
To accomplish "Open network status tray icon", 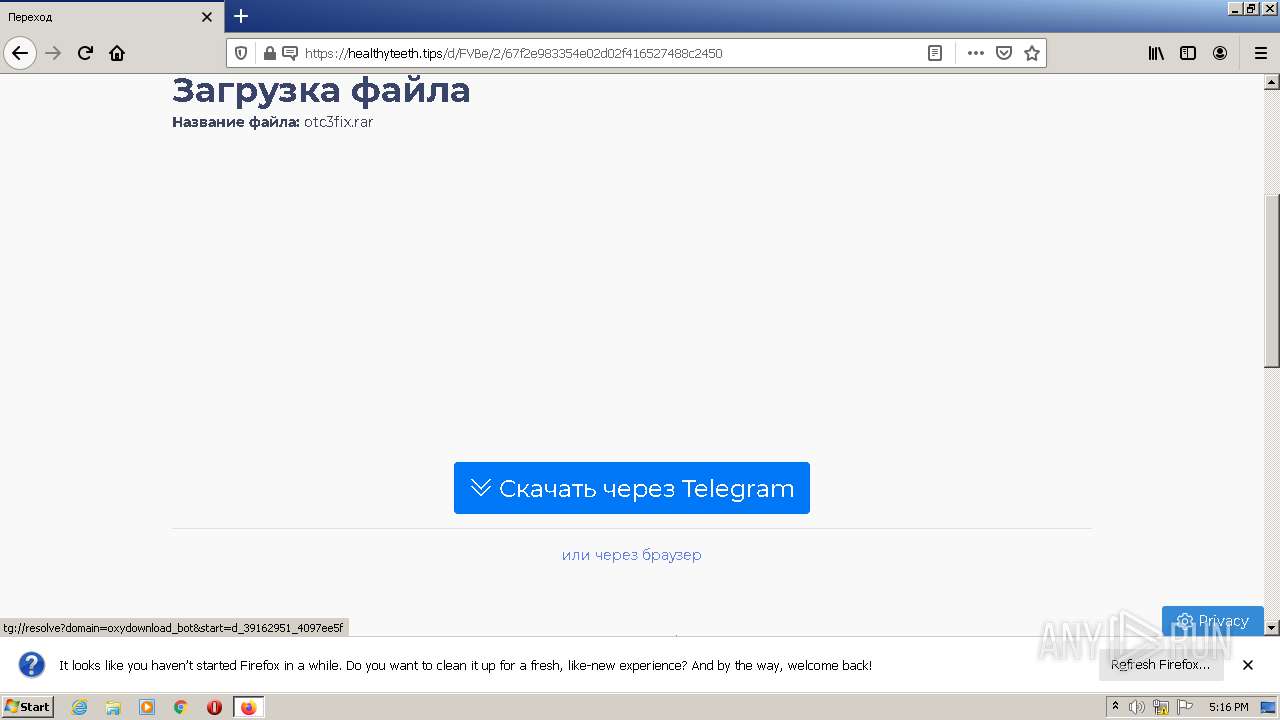I will [1161, 707].
